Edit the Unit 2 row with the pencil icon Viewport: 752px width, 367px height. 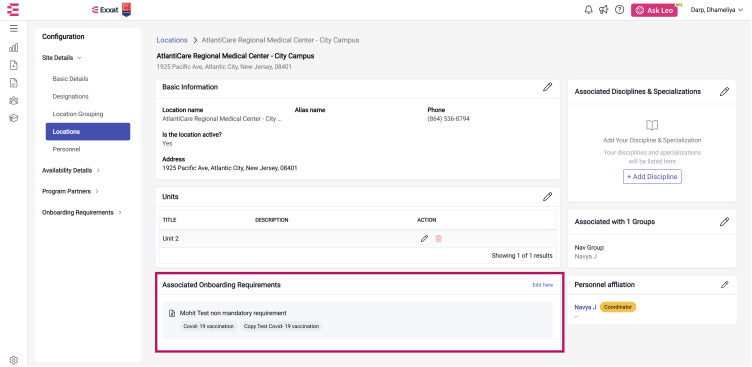click(x=424, y=238)
